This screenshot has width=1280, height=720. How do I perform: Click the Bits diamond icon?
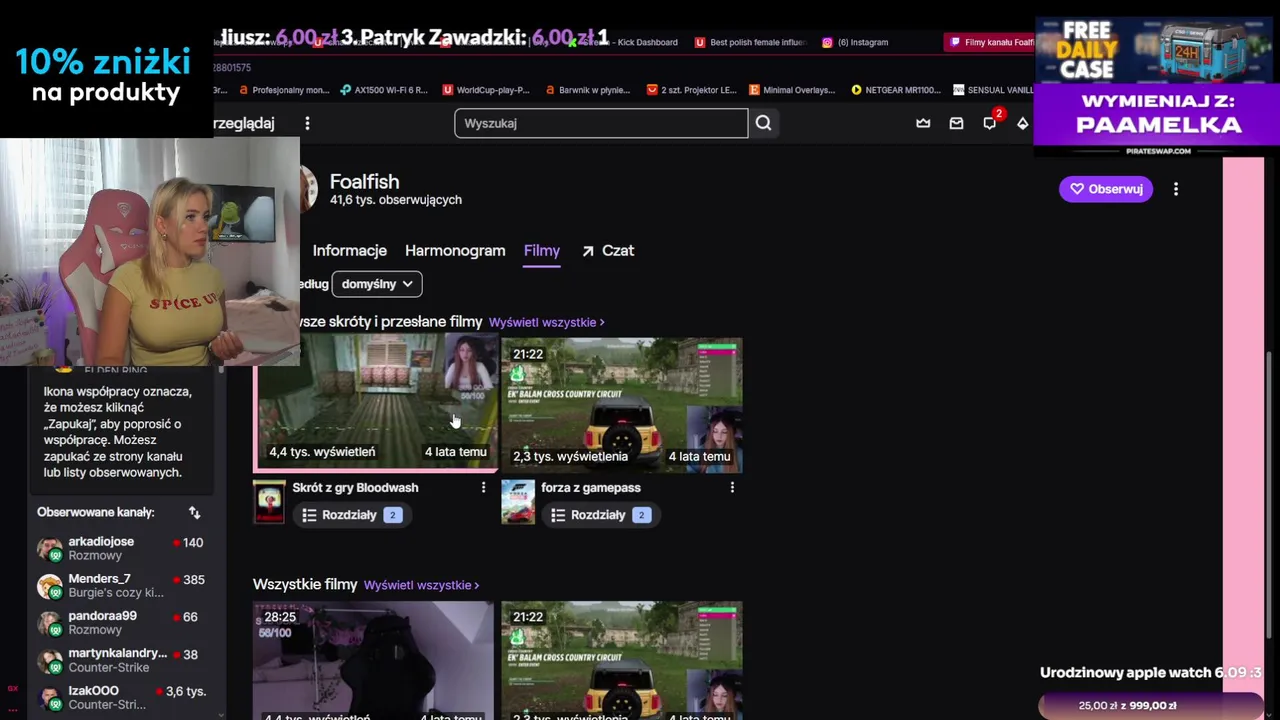[1022, 123]
